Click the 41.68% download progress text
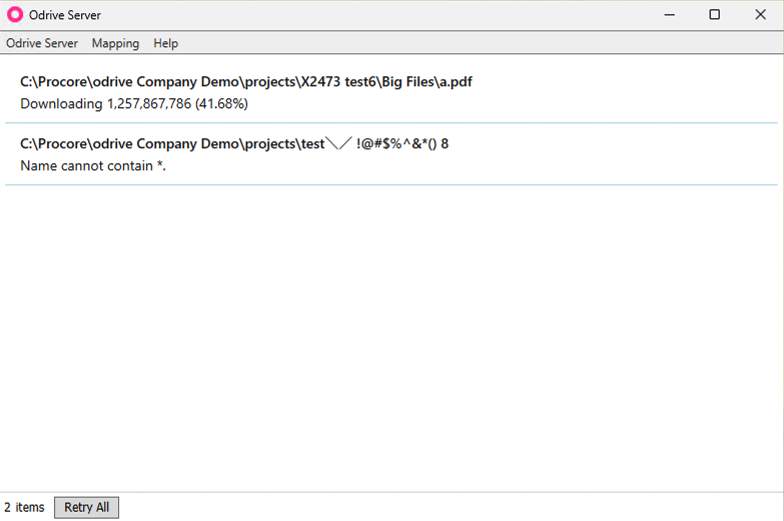This screenshot has height=521, width=784. click(x=223, y=104)
